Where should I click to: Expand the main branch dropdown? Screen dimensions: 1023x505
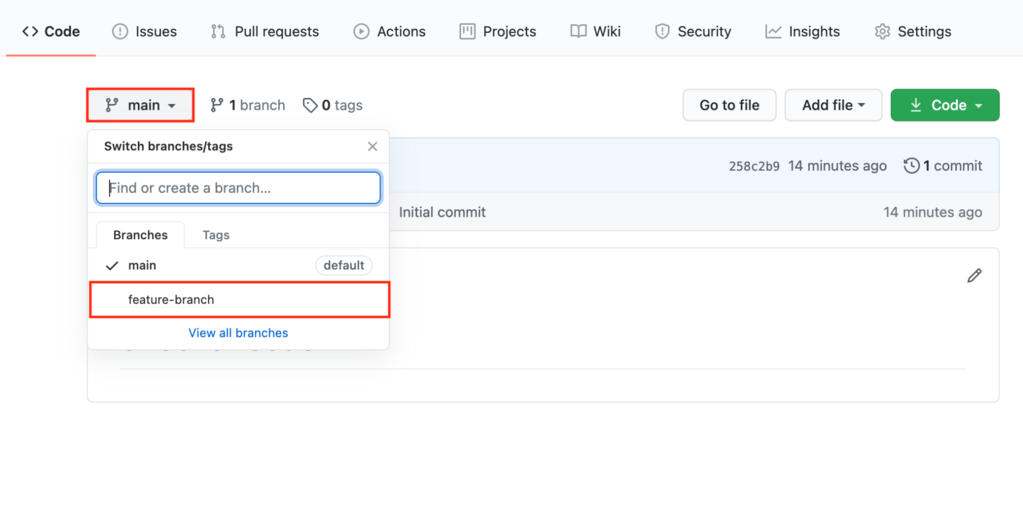(x=141, y=105)
